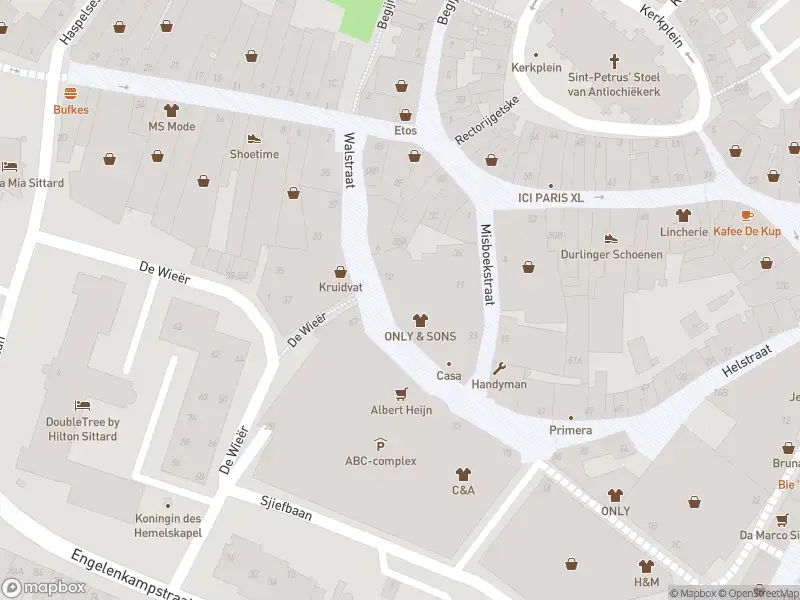The image size is (800, 600).
Task: Select the Albert Heijn shopping cart icon
Action: pyautogui.click(x=402, y=394)
